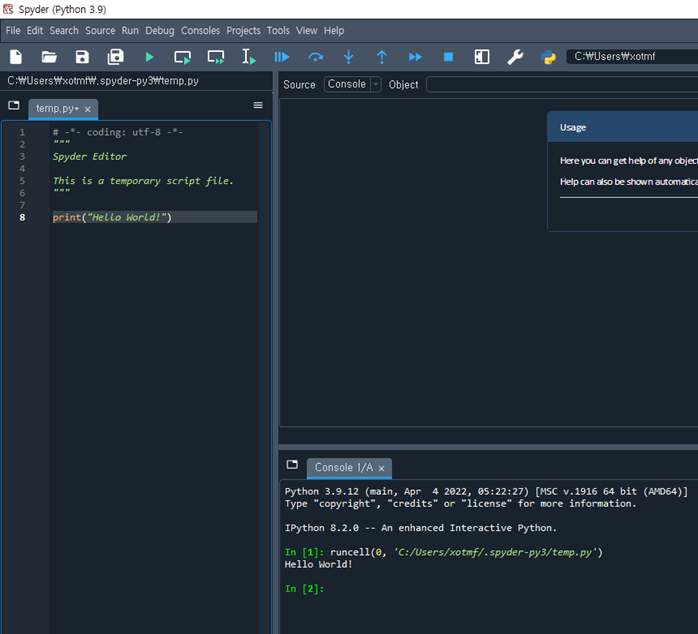Click the coding utf-8 comment line

(x=118, y=132)
